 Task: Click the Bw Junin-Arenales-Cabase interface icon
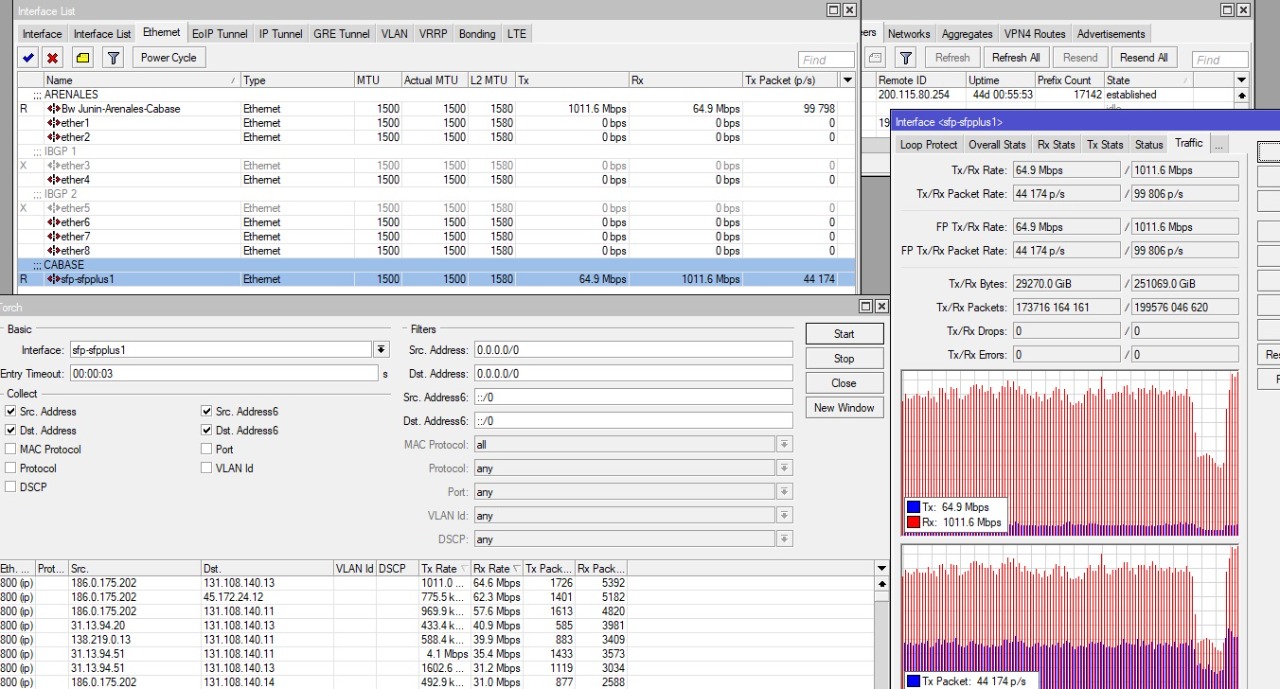(x=54, y=109)
